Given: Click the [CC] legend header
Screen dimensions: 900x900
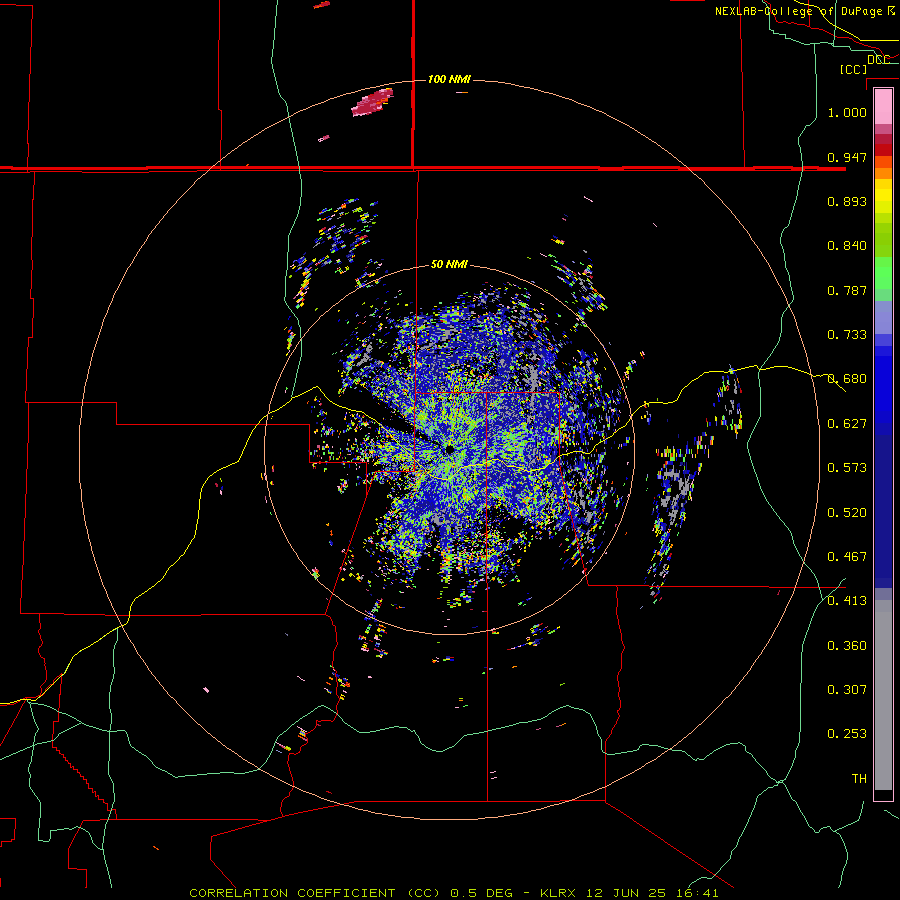Looking at the screenshot, I should [853, 69].
